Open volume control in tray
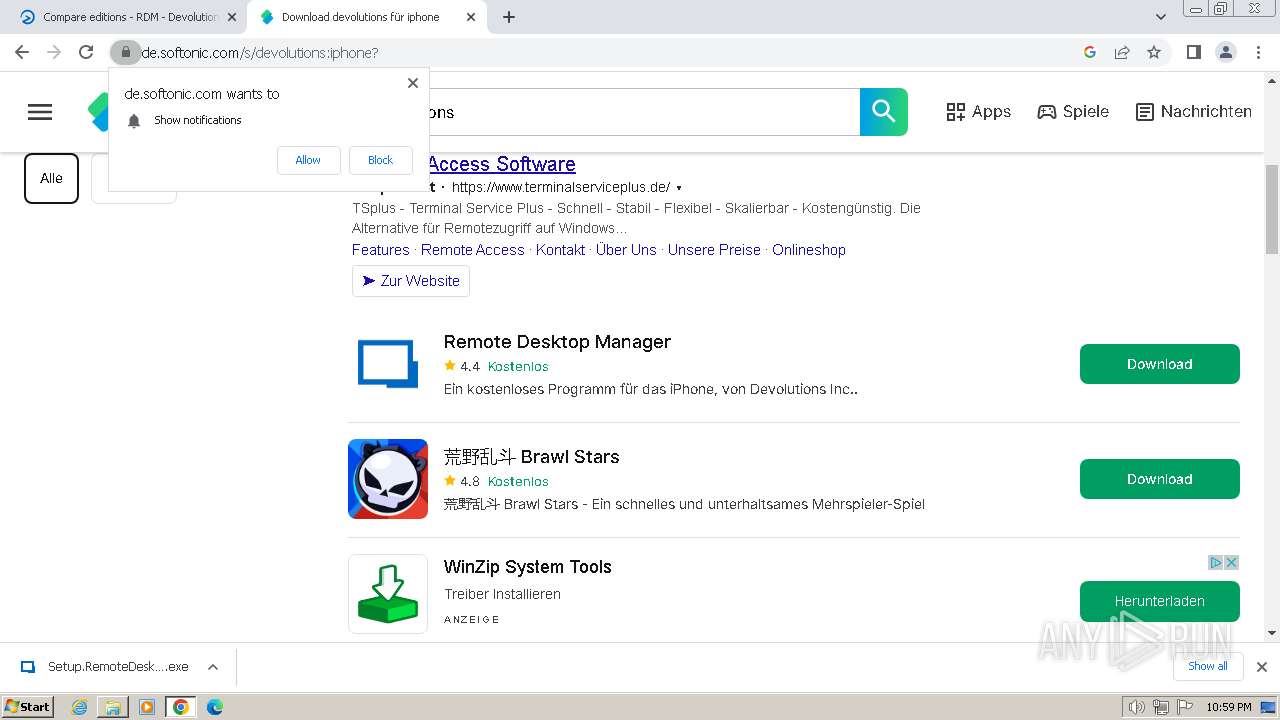 tap(1136, 707)
